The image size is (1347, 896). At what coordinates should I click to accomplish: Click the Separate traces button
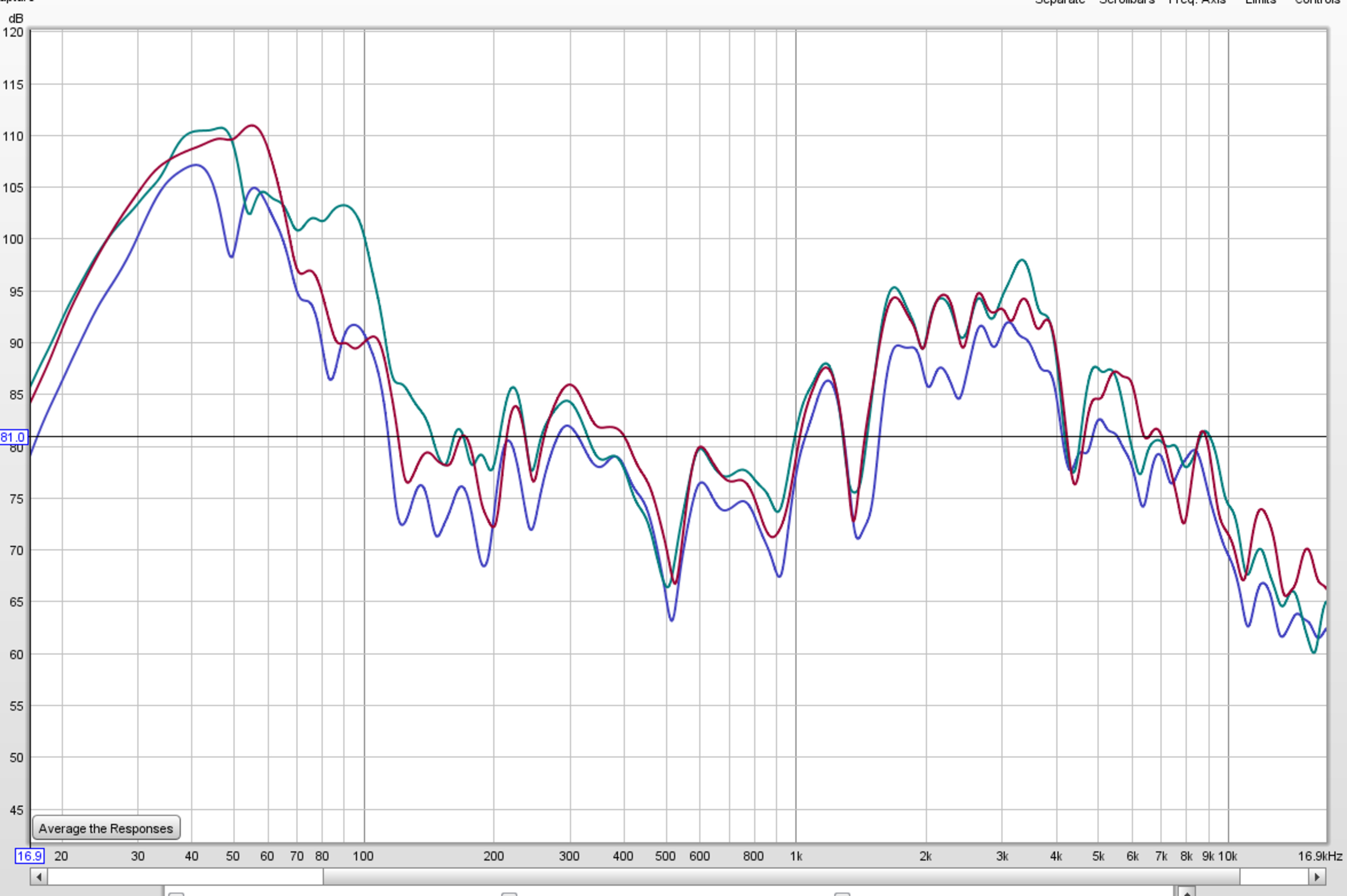point(1060,2)
